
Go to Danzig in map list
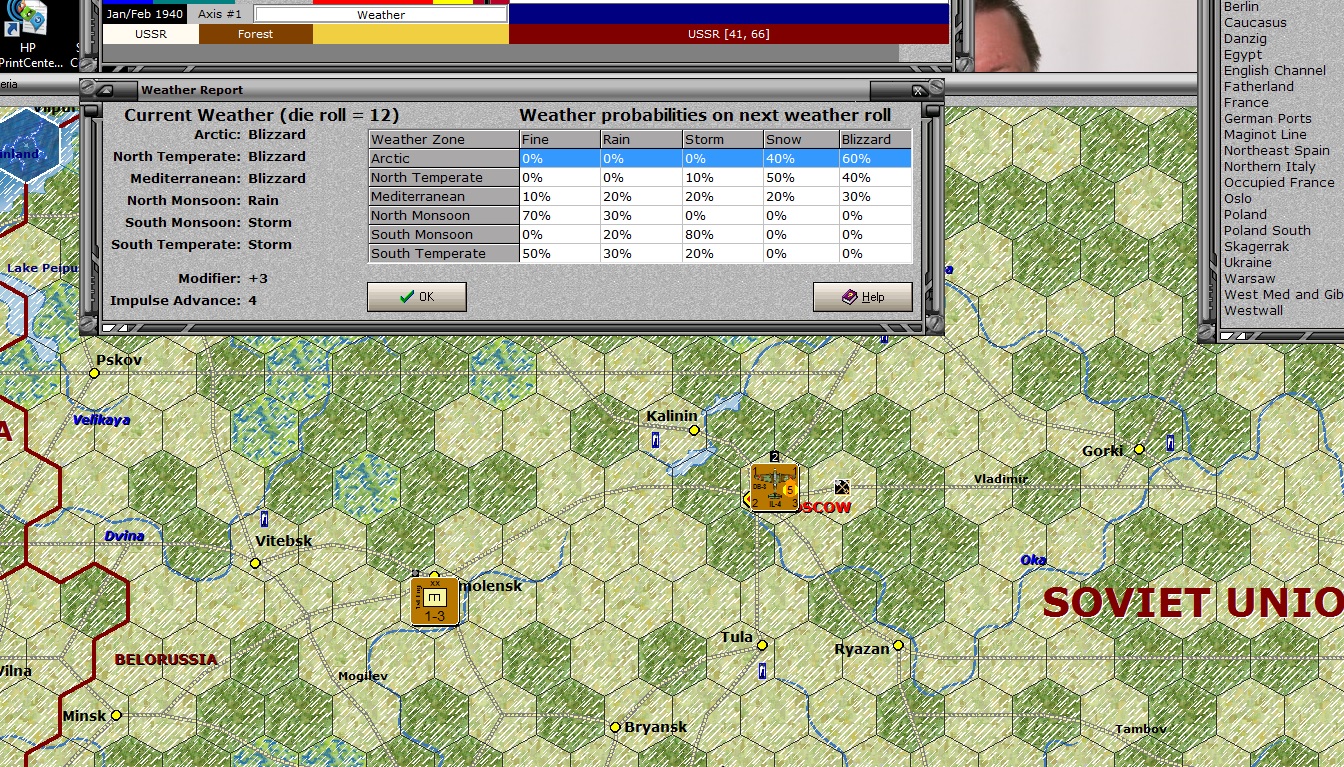coord(1245,38)
